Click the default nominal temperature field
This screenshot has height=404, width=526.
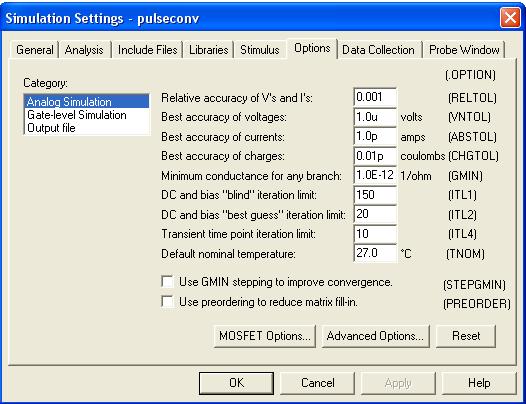click(375, 253)
